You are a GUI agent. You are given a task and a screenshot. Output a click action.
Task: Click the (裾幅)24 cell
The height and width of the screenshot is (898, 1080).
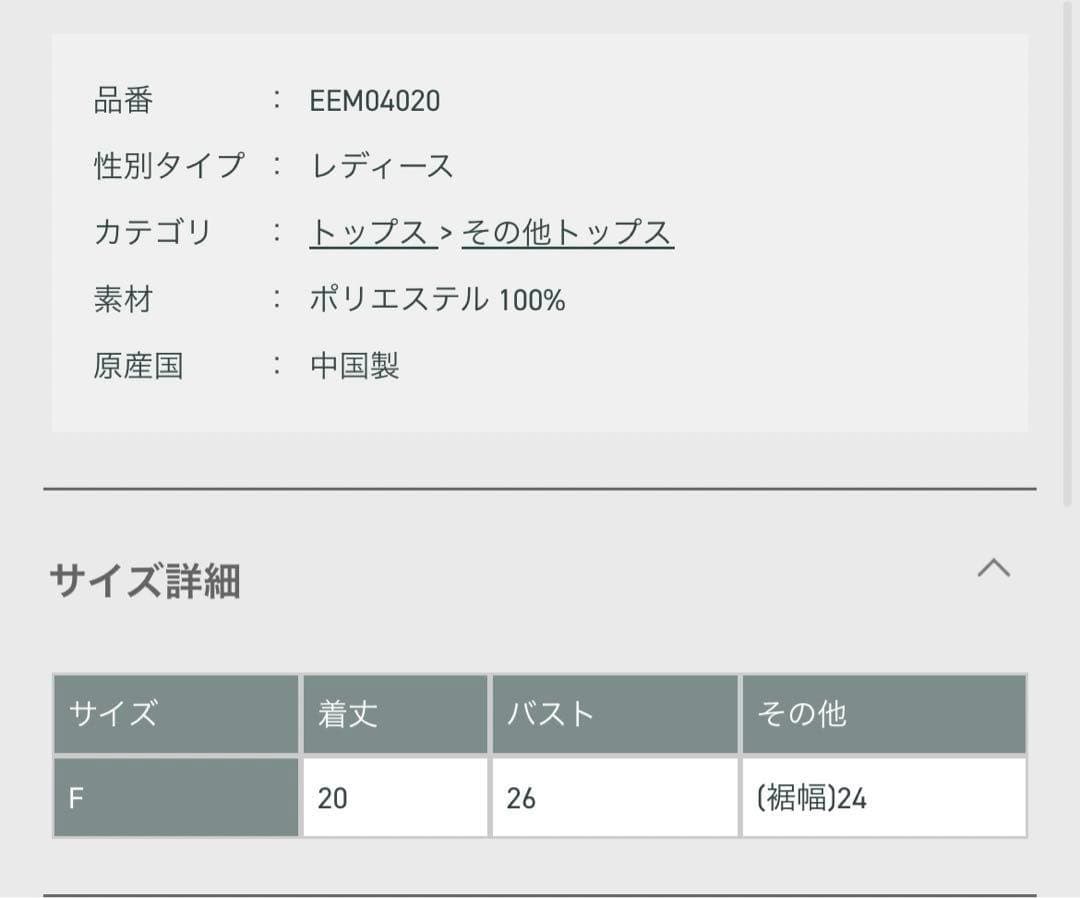884,798
